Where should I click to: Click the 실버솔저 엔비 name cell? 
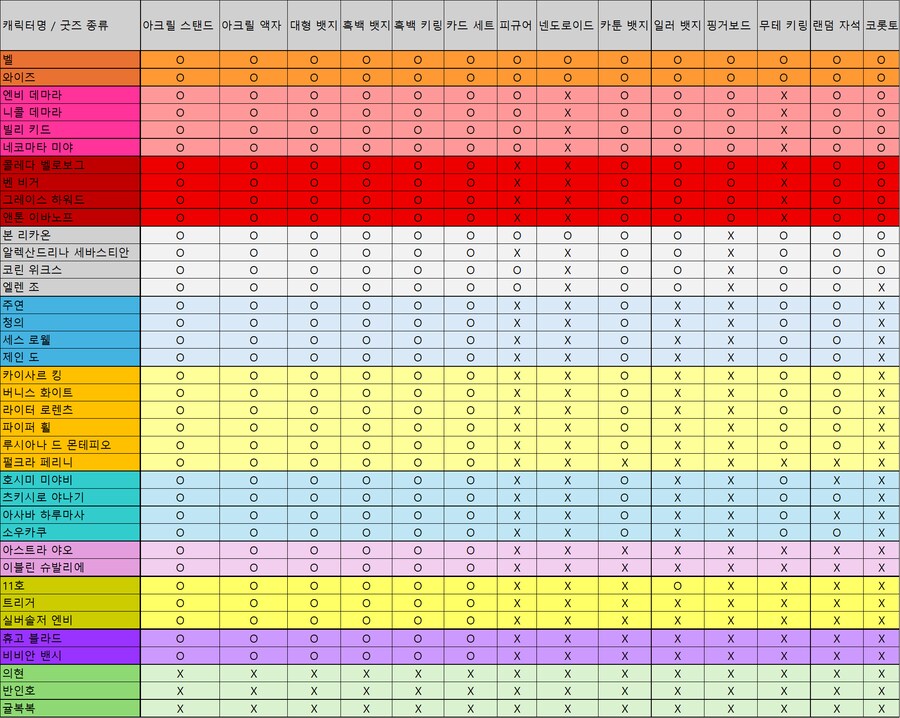pos(70,620)
